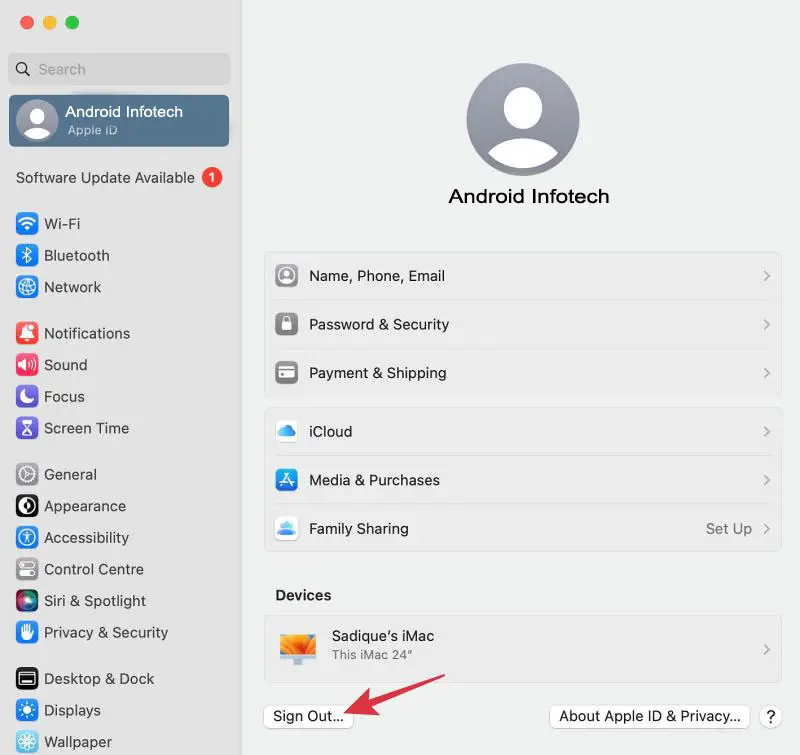Minimize window with yellow button
800x755 pixels.
[49, 22]
